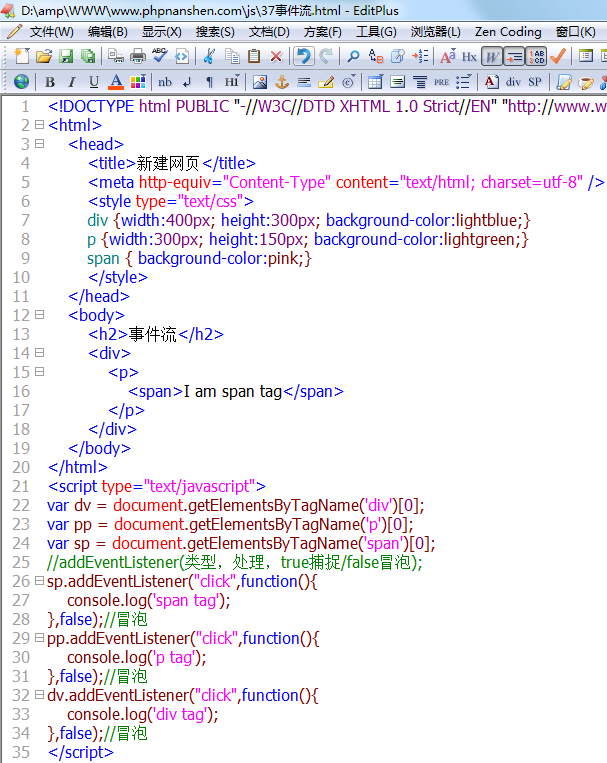The height and width of the screenshot is (763, 607).
Task: Click the Open file folder icon
Action: coord(44,56)
